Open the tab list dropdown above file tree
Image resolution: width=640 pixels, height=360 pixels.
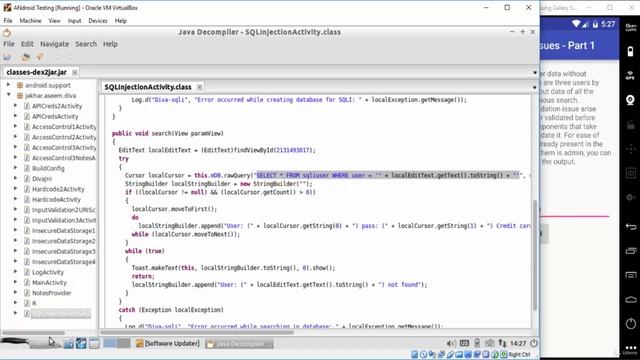point(535,73)
